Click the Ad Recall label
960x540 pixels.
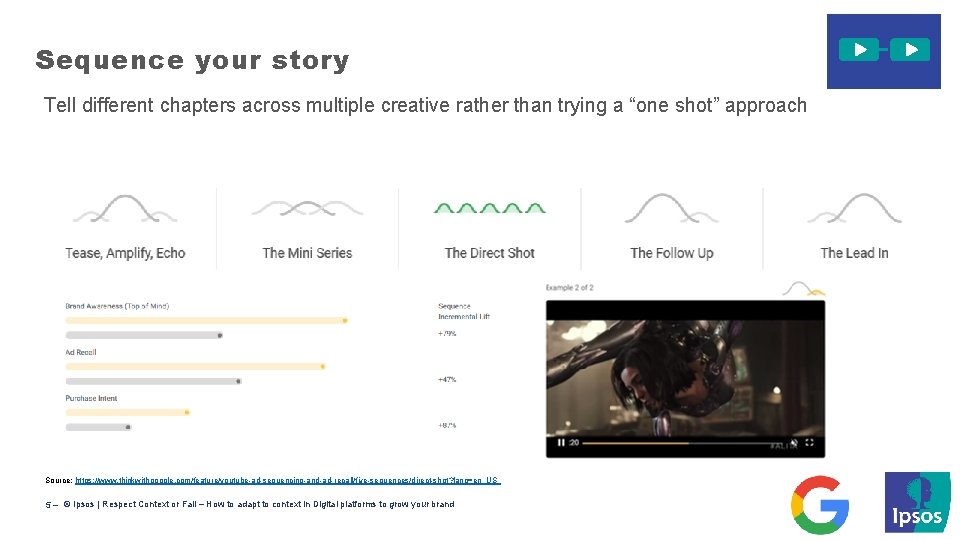[81, 352]
